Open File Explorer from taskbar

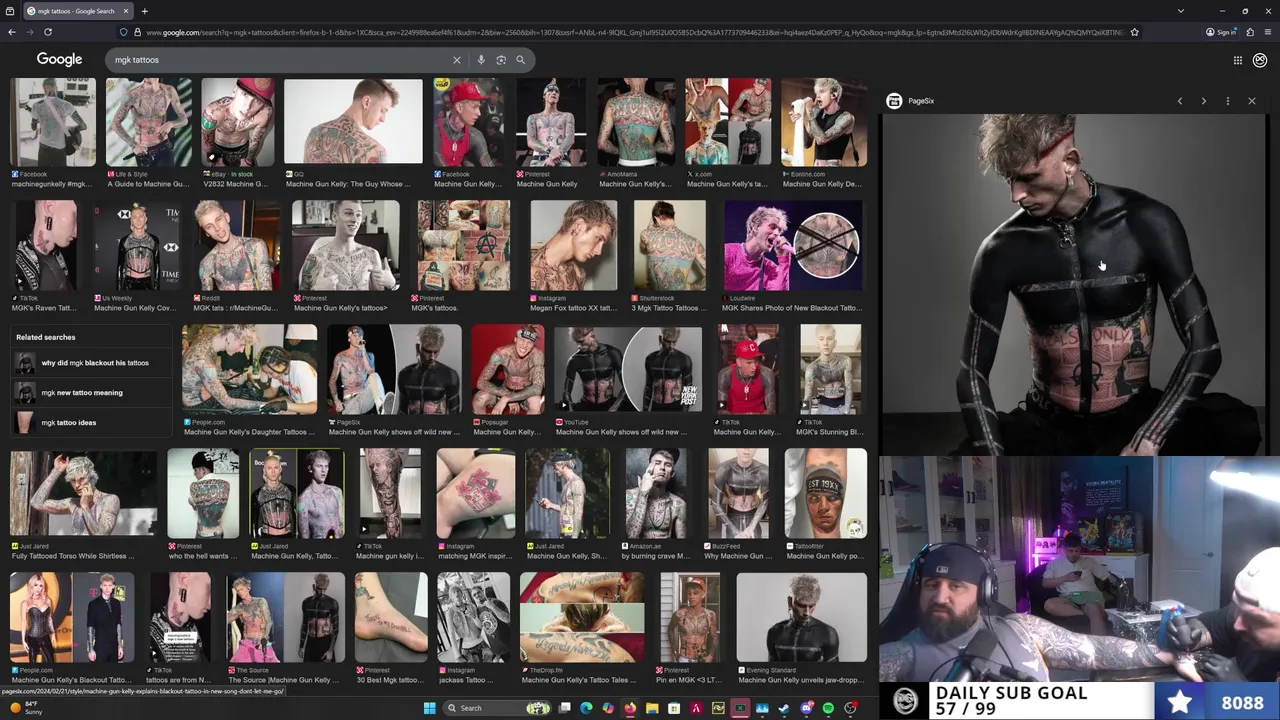(x=652, y=708)
